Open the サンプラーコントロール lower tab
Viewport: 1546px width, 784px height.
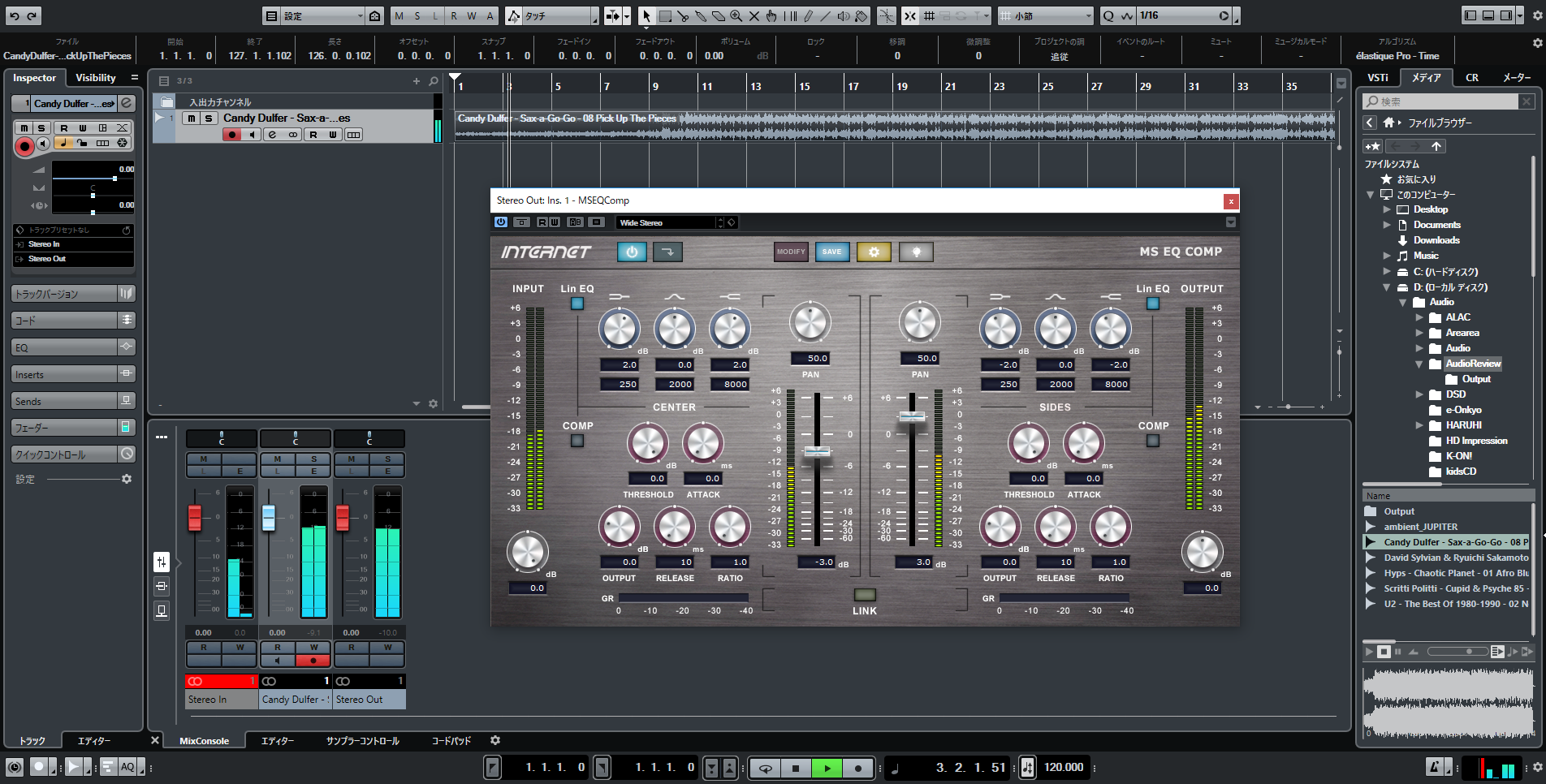[363, 741]
